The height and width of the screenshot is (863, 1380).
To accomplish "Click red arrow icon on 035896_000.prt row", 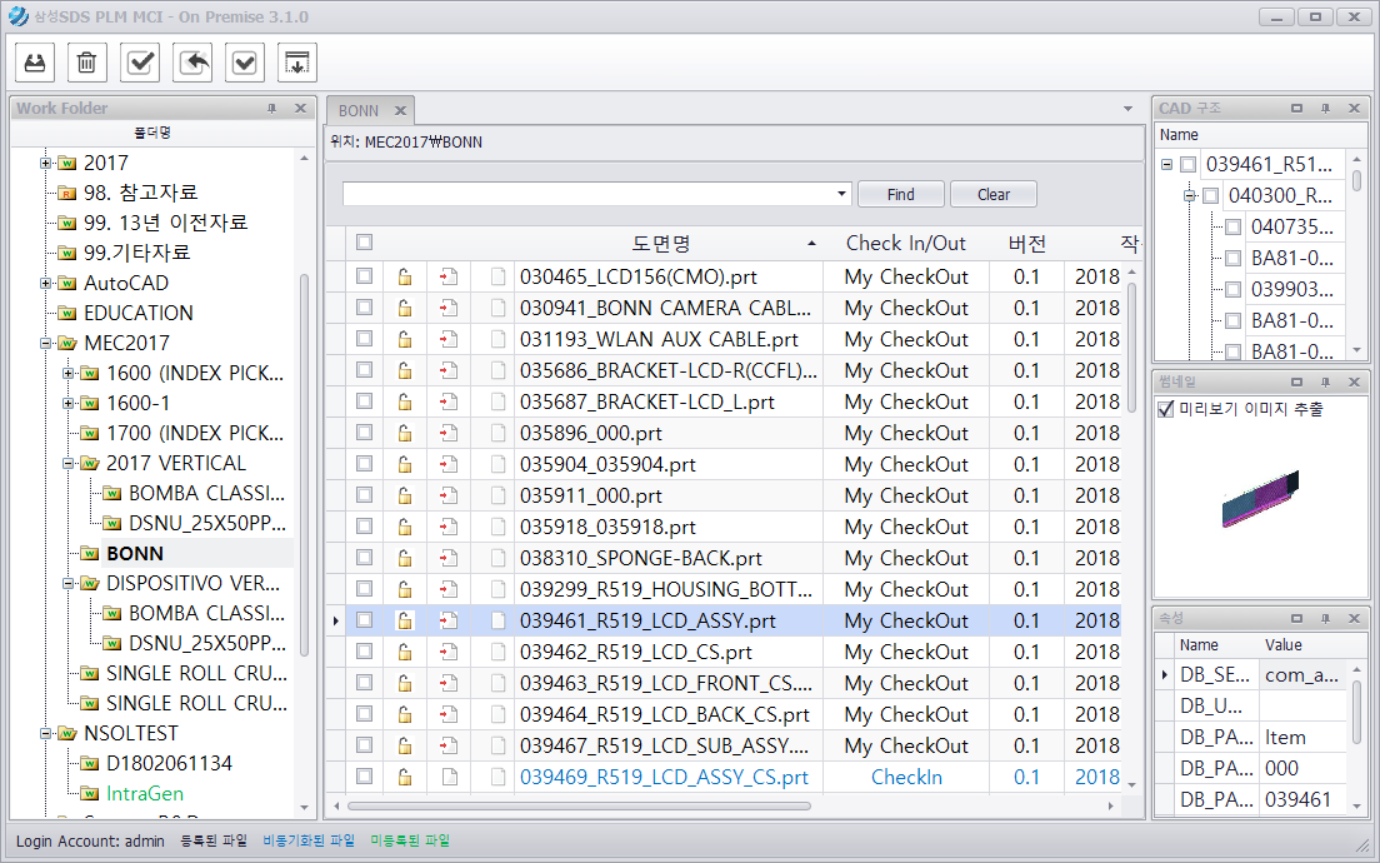I will click(449, 433).
